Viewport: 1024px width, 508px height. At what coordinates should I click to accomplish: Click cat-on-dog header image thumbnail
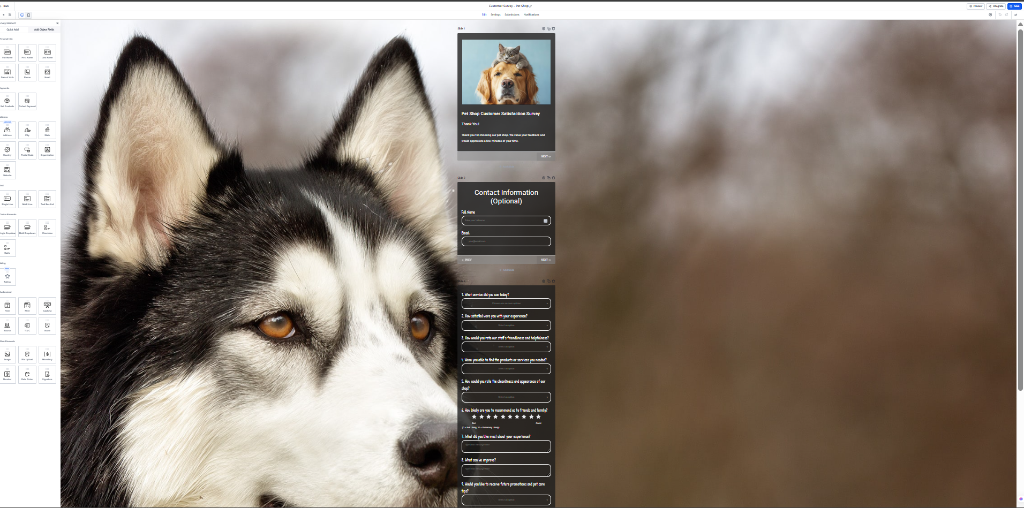[x=506, y=72]
